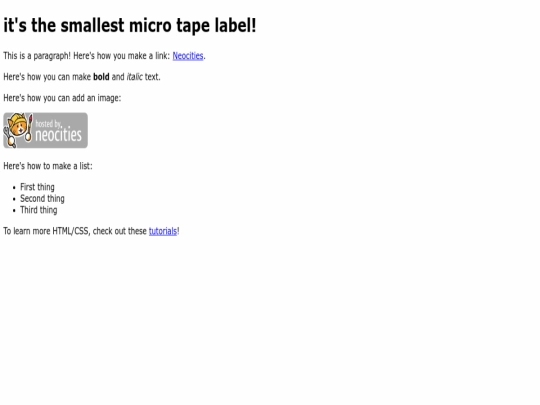The image size is (540, 405).
Task: Click the 'neocities' wordmark in the badge
Action: click(x=59, y=135)
